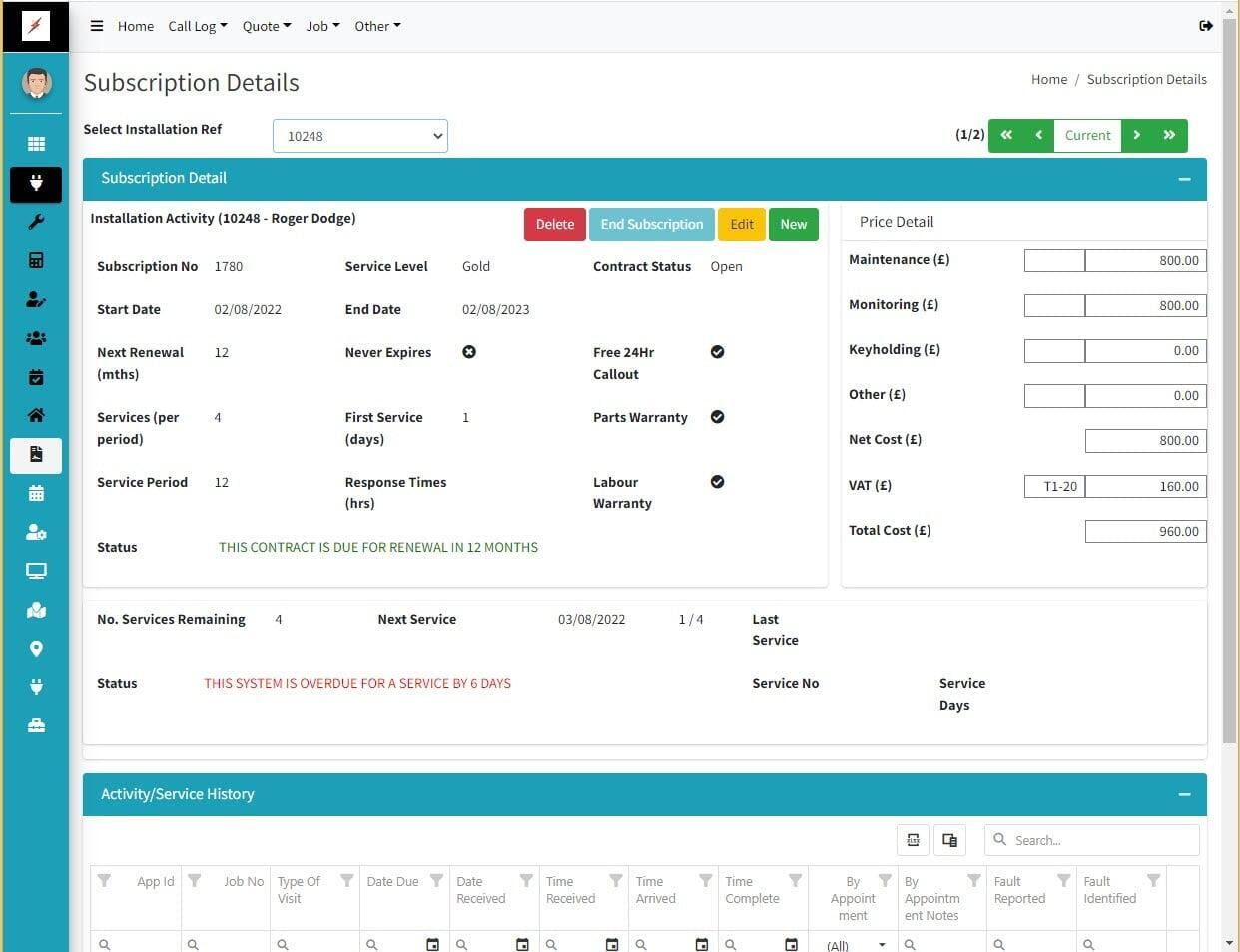Collapse the Activity/Service History panel
This screenshot has width=1240, height=952.
tap(1184, 795)
